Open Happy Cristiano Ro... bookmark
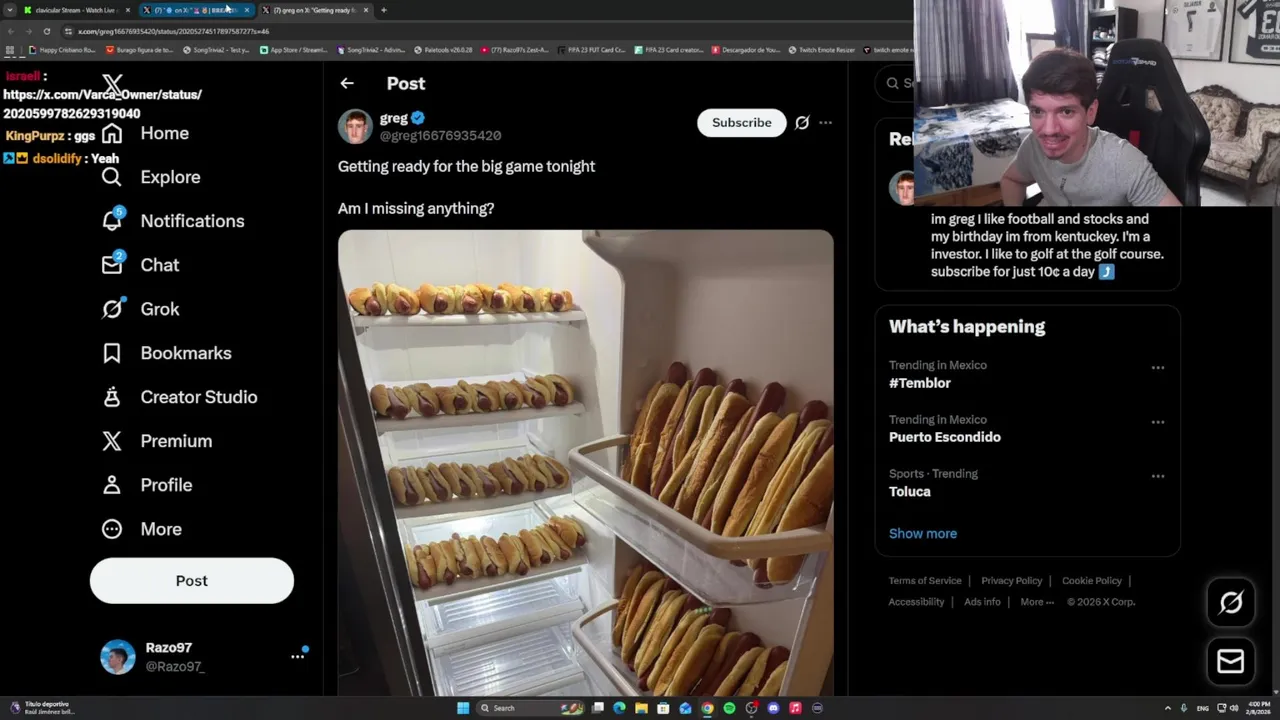Viewport: 1280px width, 720px height. (62, 50)
